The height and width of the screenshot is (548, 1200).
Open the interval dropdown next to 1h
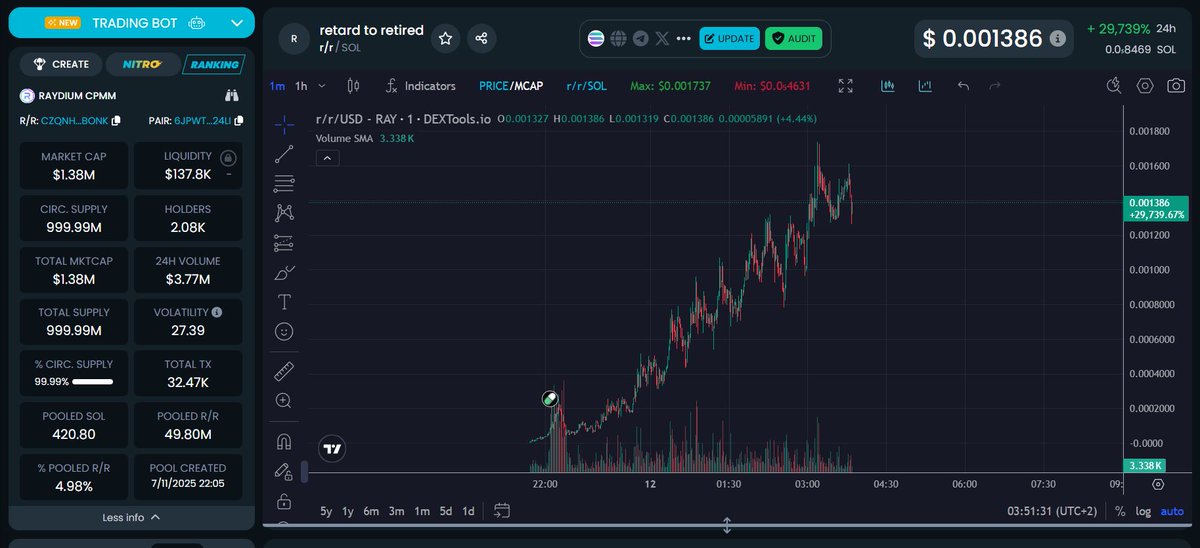[323, 86]
